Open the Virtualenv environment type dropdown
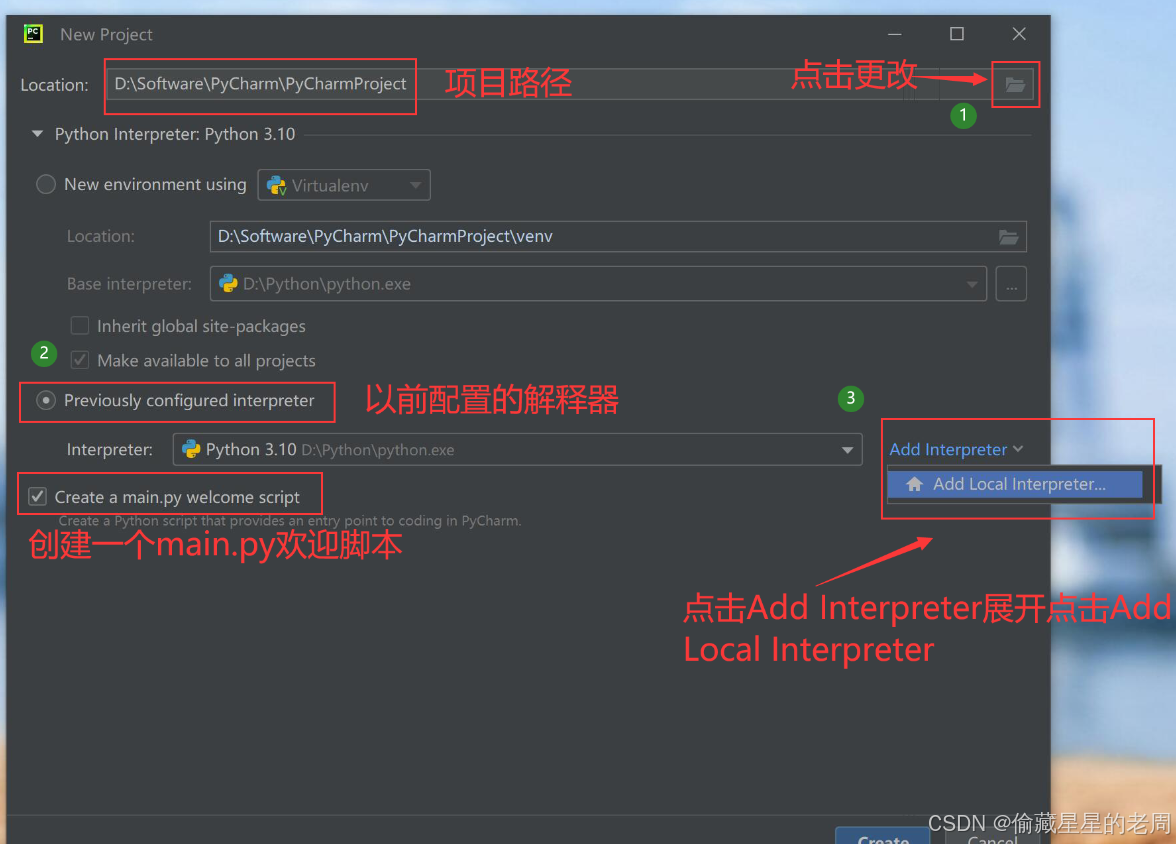This screenshot has height=844, width=1176. pos(344,185)
